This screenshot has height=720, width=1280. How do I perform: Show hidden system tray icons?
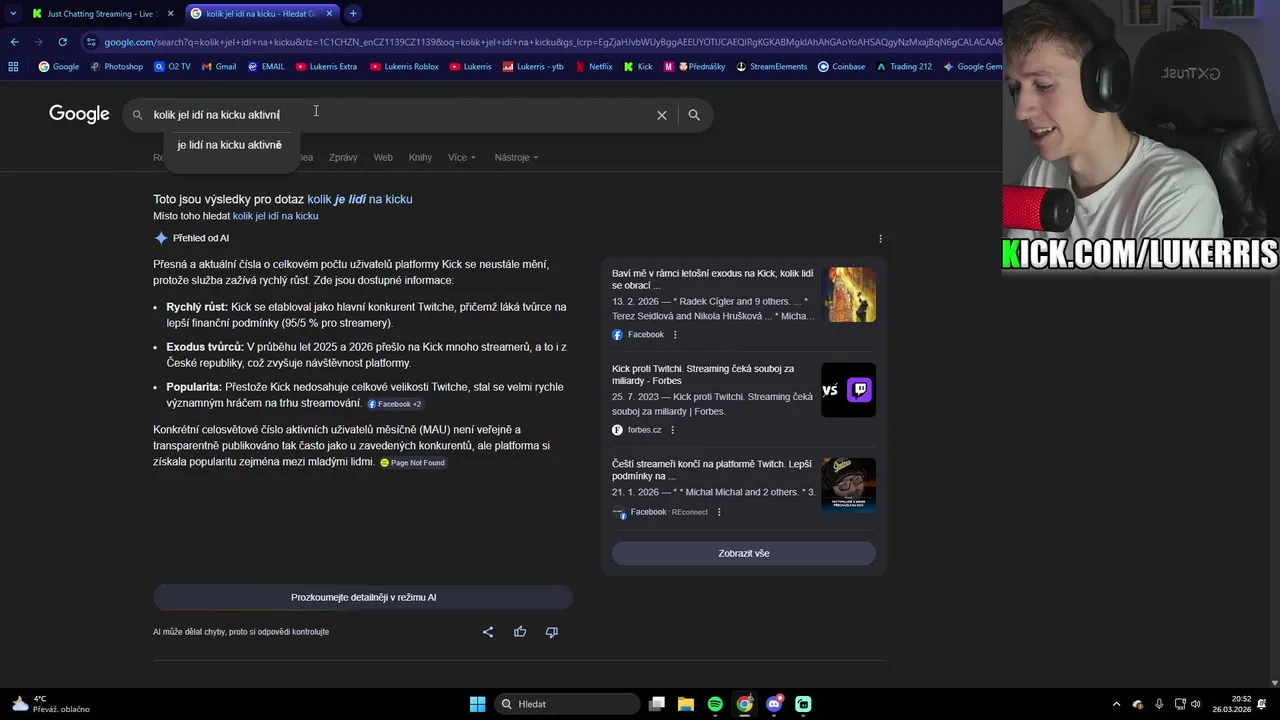point(1116,704)
